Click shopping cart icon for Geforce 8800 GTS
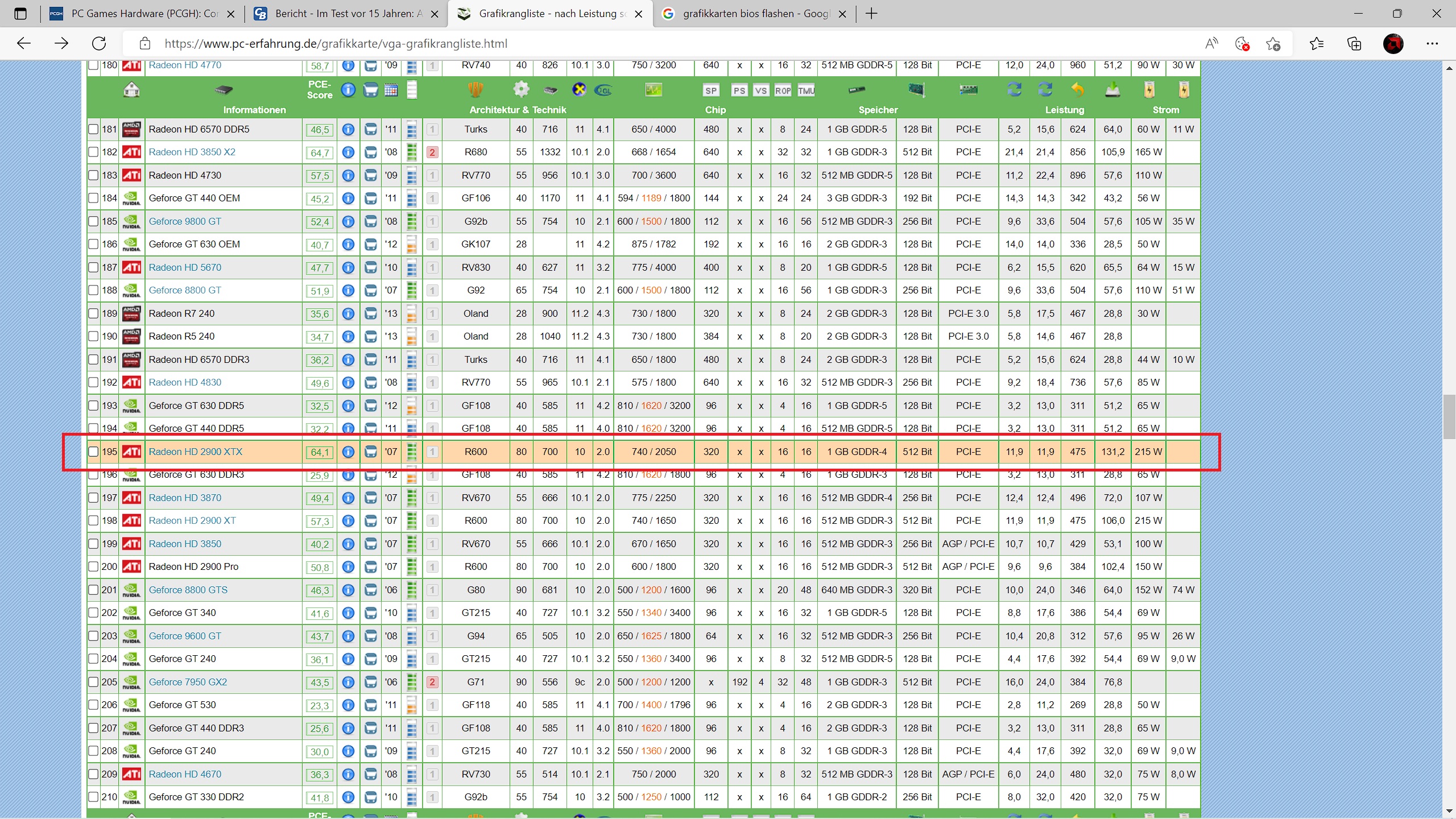Screen dimensions: 1456x819 pyautogui.click(x=370, y=590)
